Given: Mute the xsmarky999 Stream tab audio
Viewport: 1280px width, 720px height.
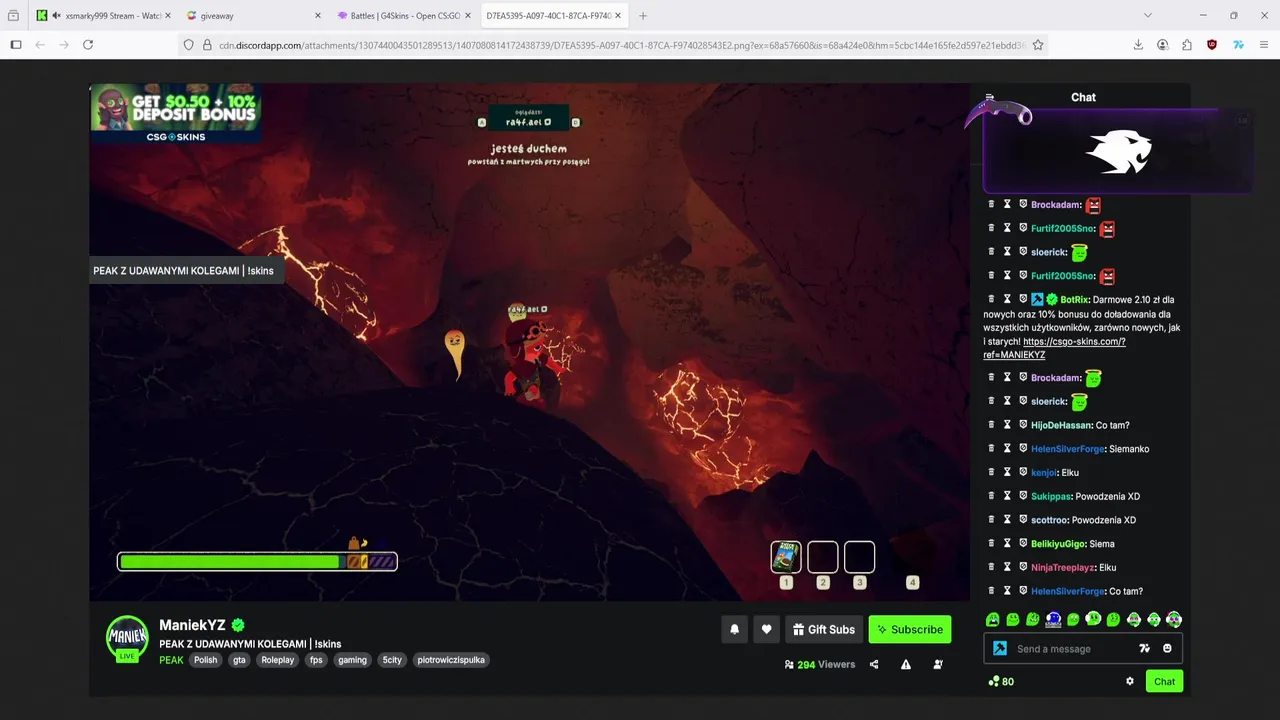Looking at the screenshot, I should (55, 16).
